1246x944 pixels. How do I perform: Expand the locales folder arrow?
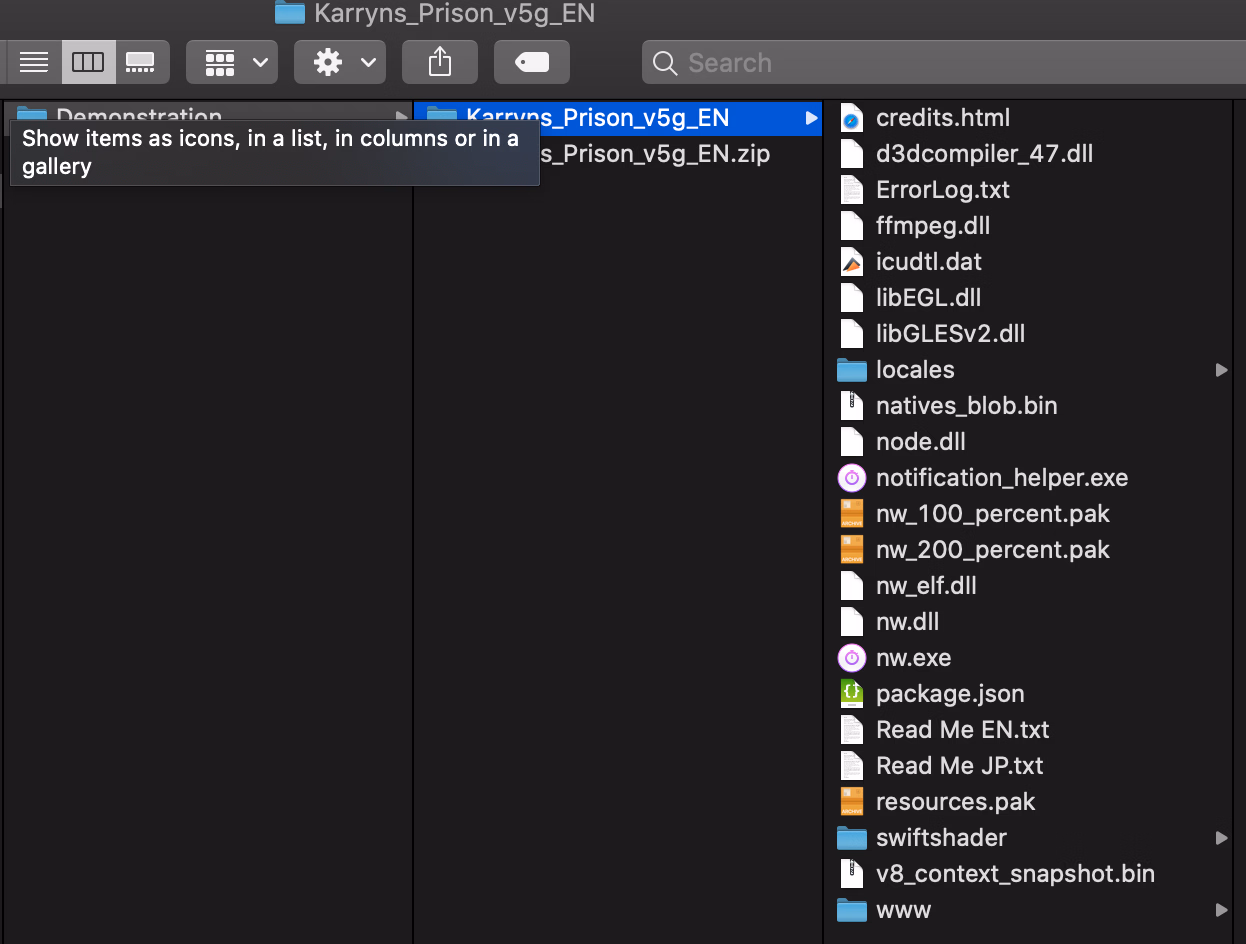[1221, 370]
